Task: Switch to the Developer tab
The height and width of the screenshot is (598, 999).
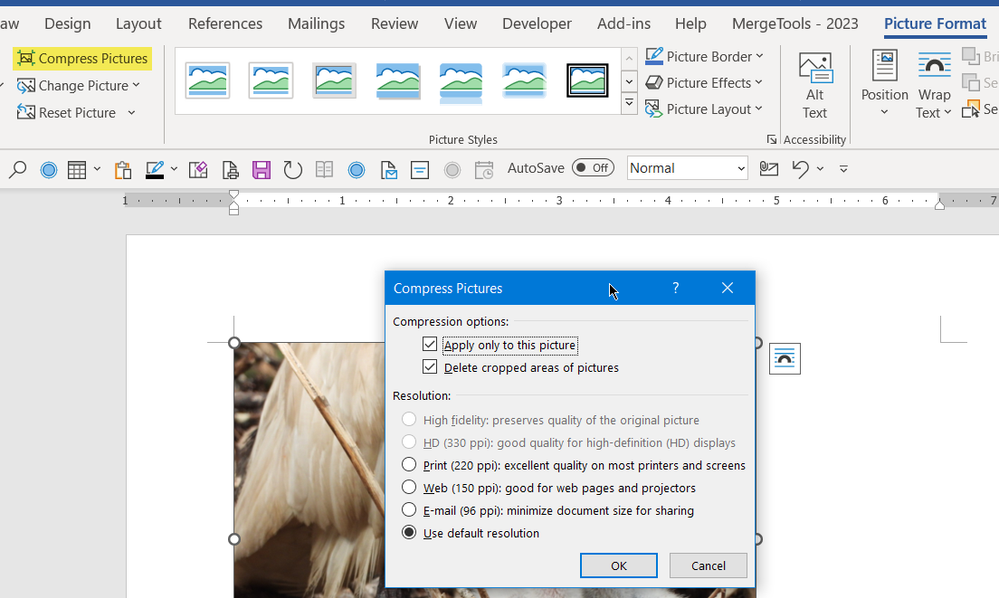Action: point(536,24)
